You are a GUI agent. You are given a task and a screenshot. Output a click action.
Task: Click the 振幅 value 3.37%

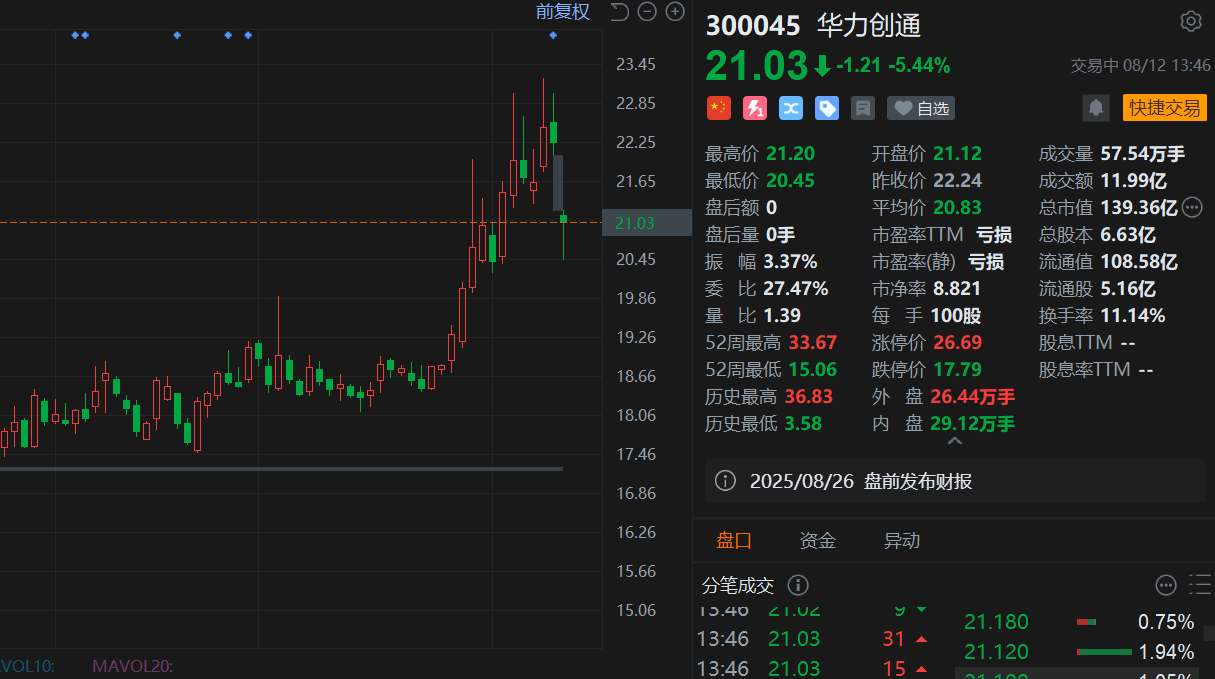click(790, 262)
